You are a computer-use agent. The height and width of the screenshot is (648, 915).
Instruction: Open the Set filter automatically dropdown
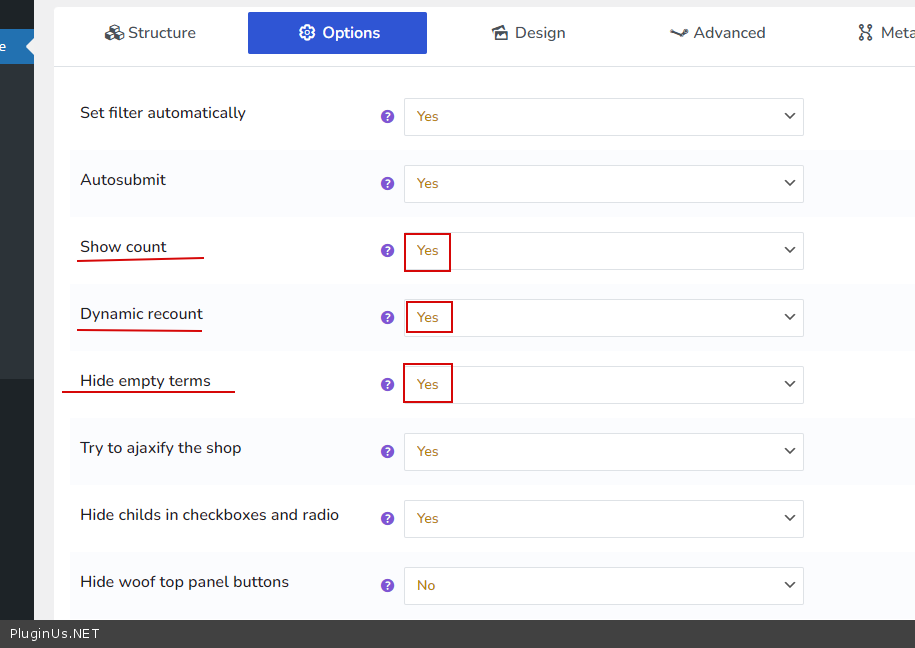(x=603, y=117)
